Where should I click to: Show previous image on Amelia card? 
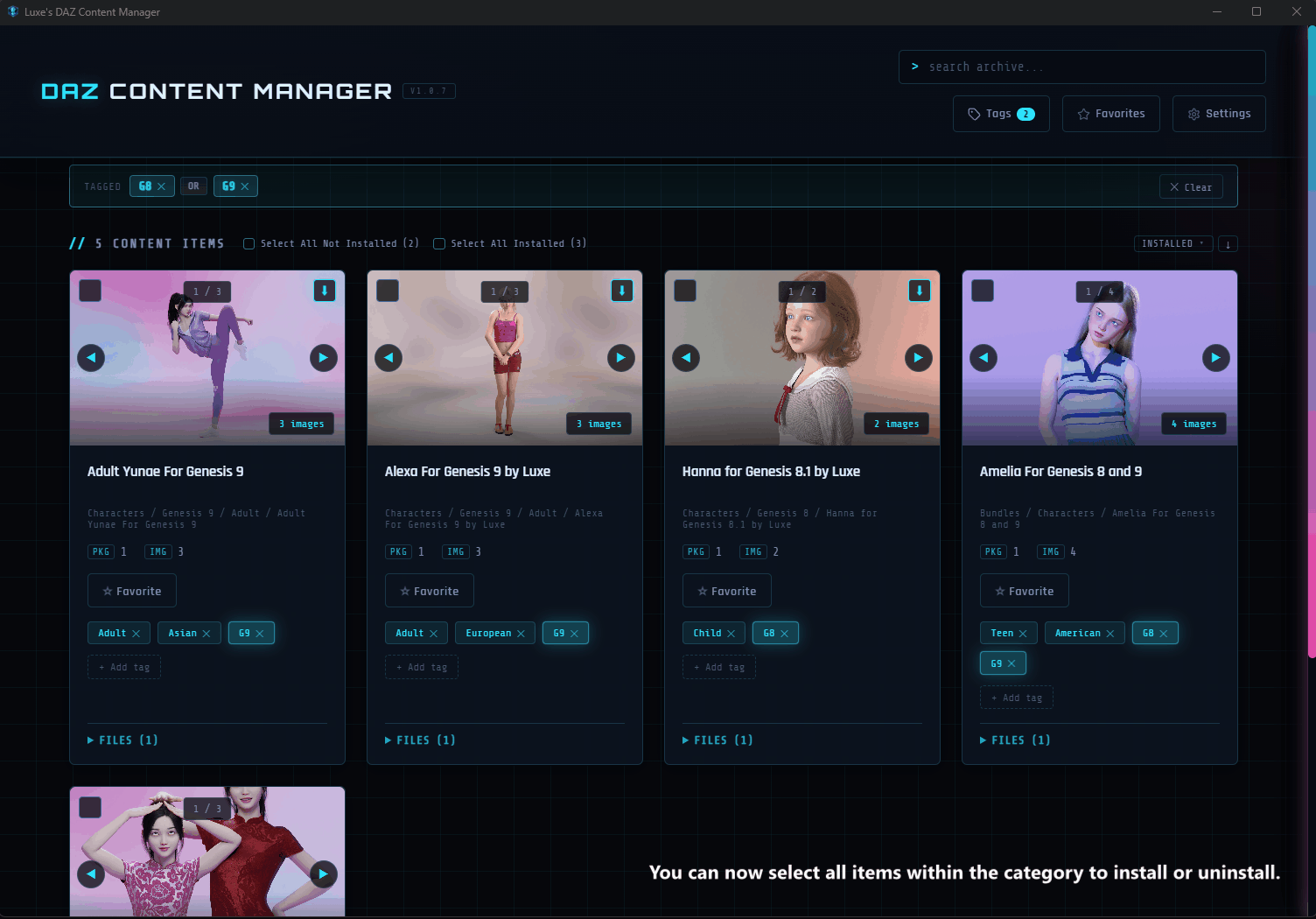pyautogui.click(x=983, y=358)
